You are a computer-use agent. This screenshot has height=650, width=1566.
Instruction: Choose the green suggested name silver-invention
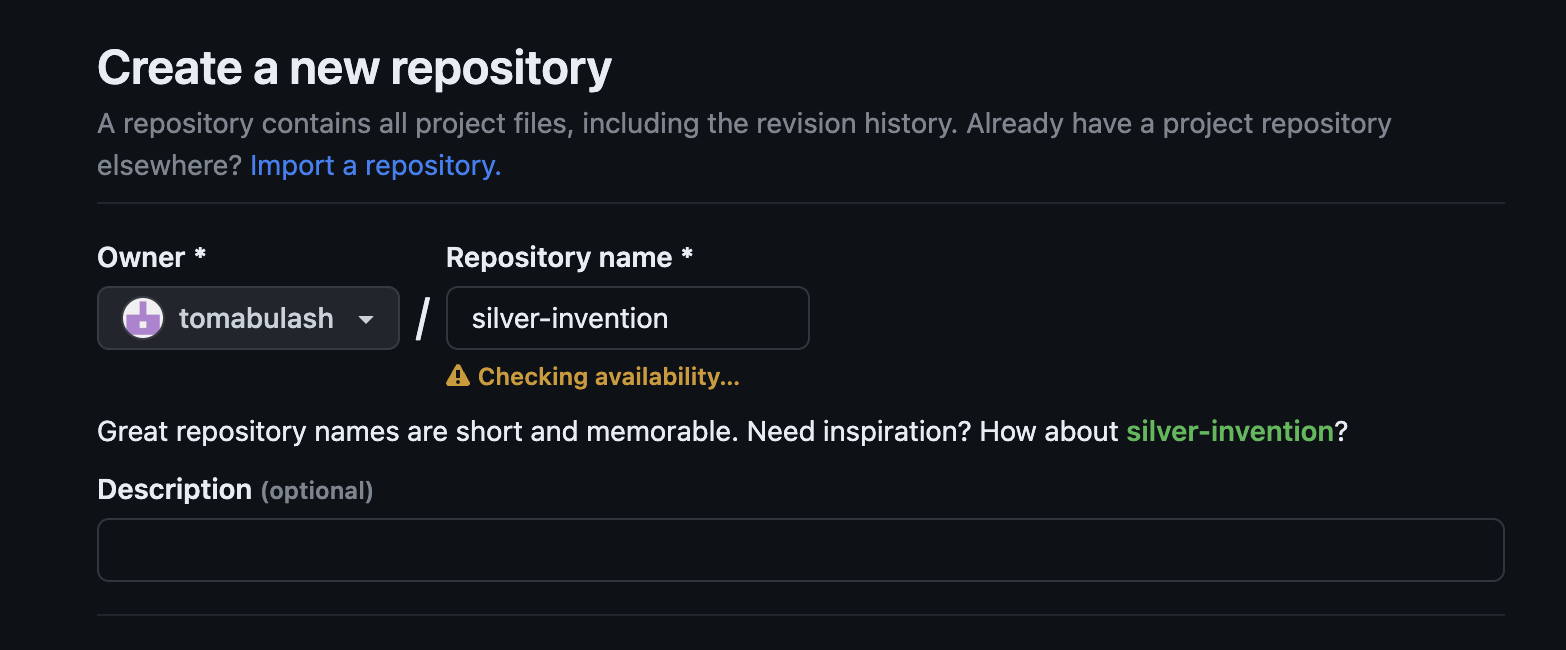(1229, 431)
